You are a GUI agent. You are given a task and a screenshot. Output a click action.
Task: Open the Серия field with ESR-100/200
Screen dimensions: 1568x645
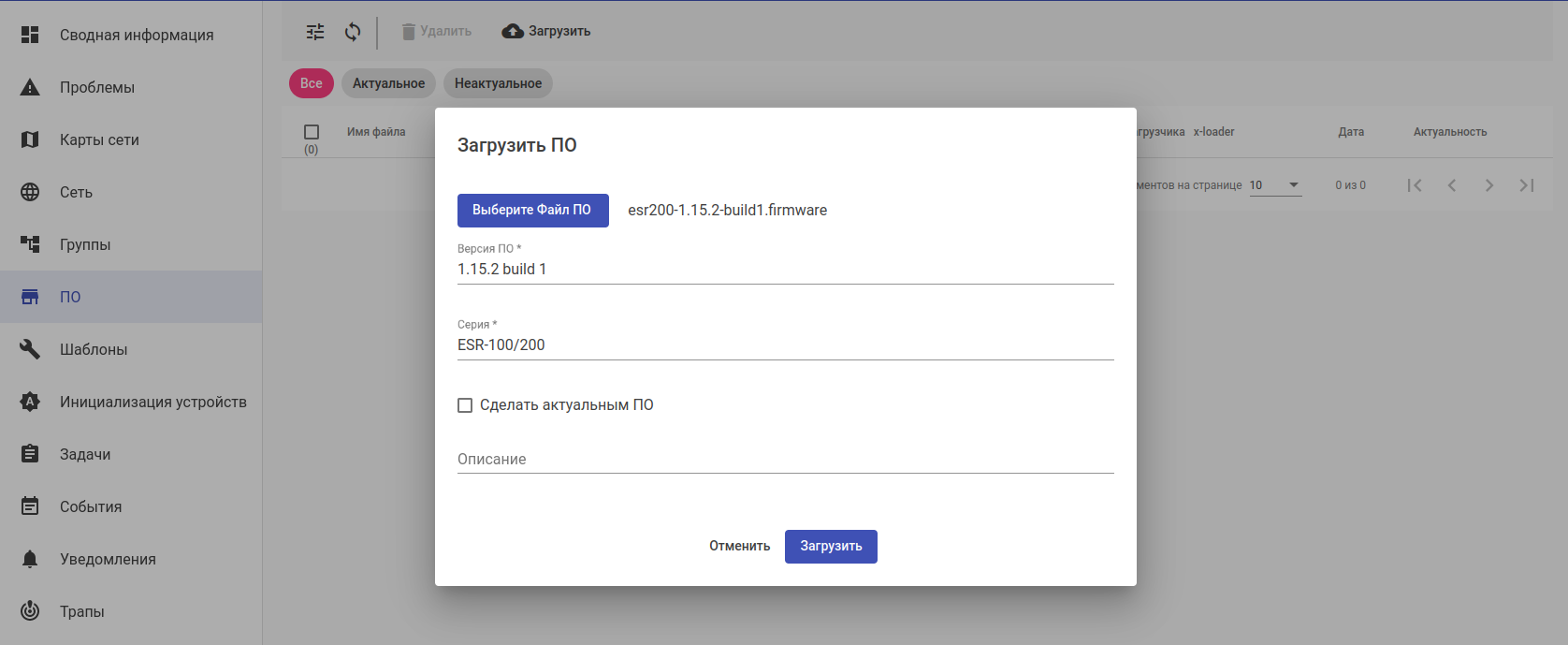coord(784,345)
